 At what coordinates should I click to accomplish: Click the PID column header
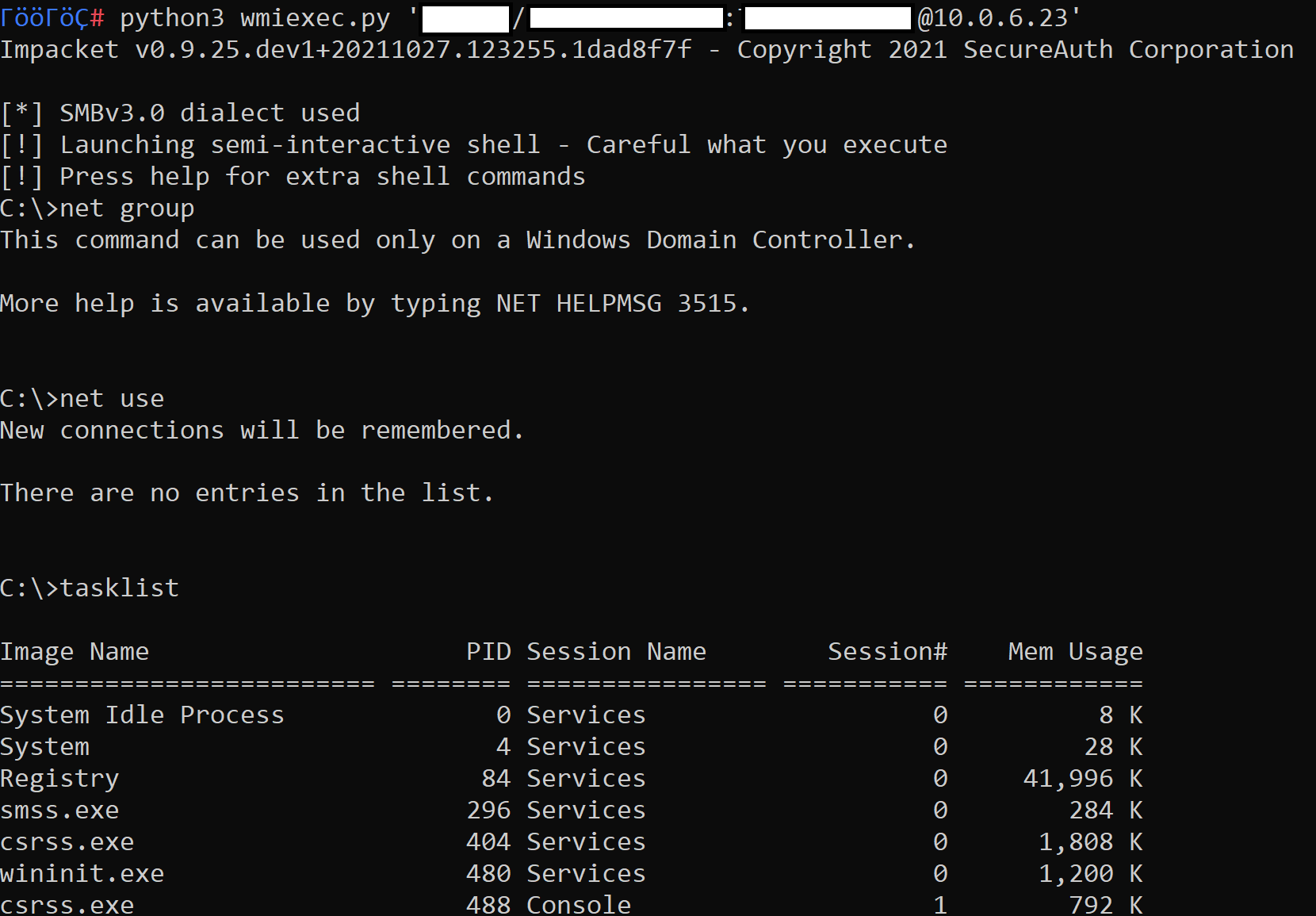[x=488, y=651]
